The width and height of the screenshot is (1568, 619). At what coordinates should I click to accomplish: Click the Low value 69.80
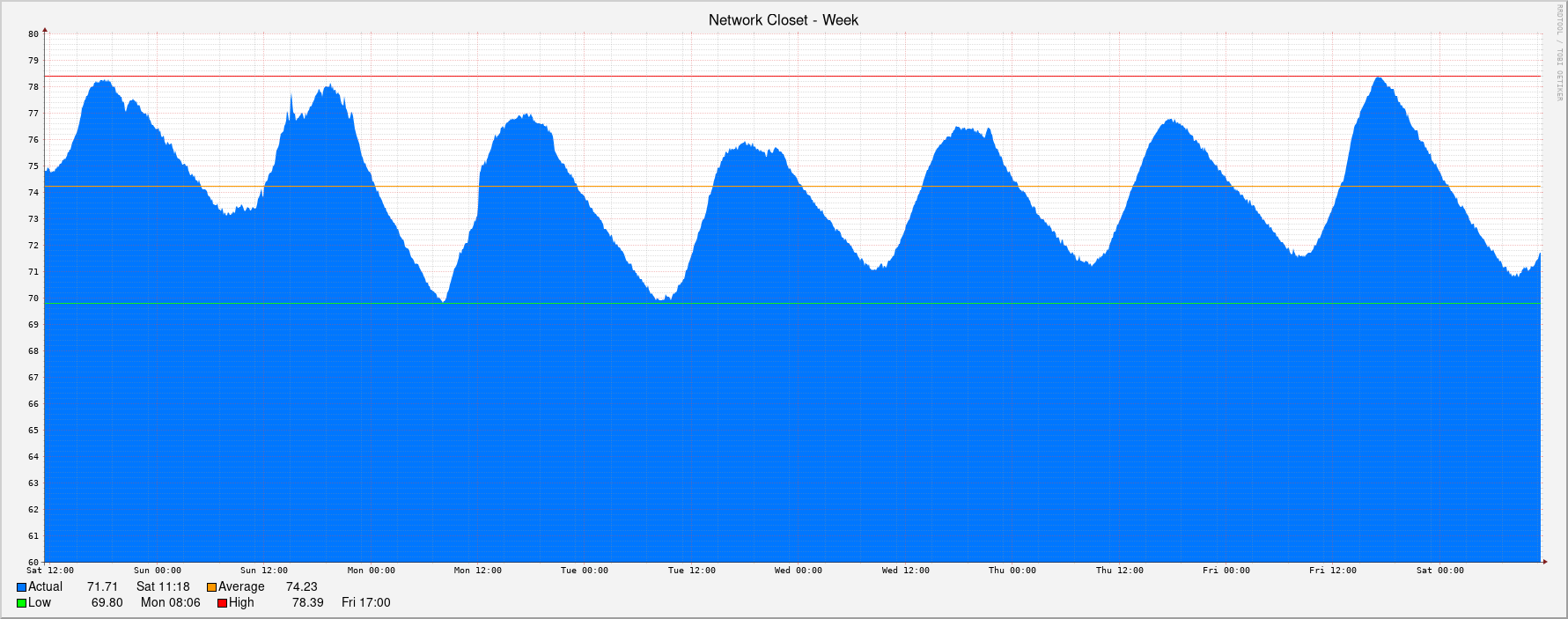107,603
